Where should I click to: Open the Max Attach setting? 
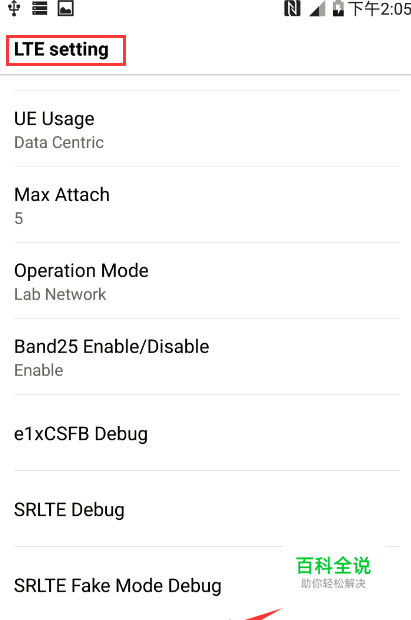click(x=207, y=205)
